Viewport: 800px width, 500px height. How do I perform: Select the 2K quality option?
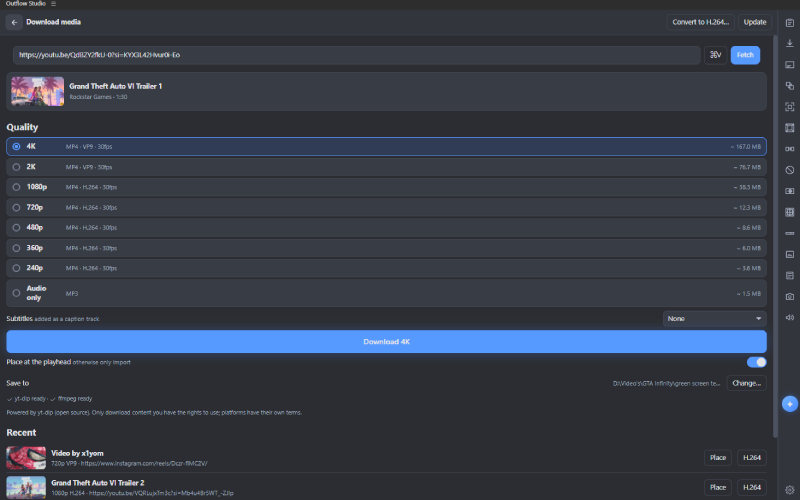click(x=386, y=167)
